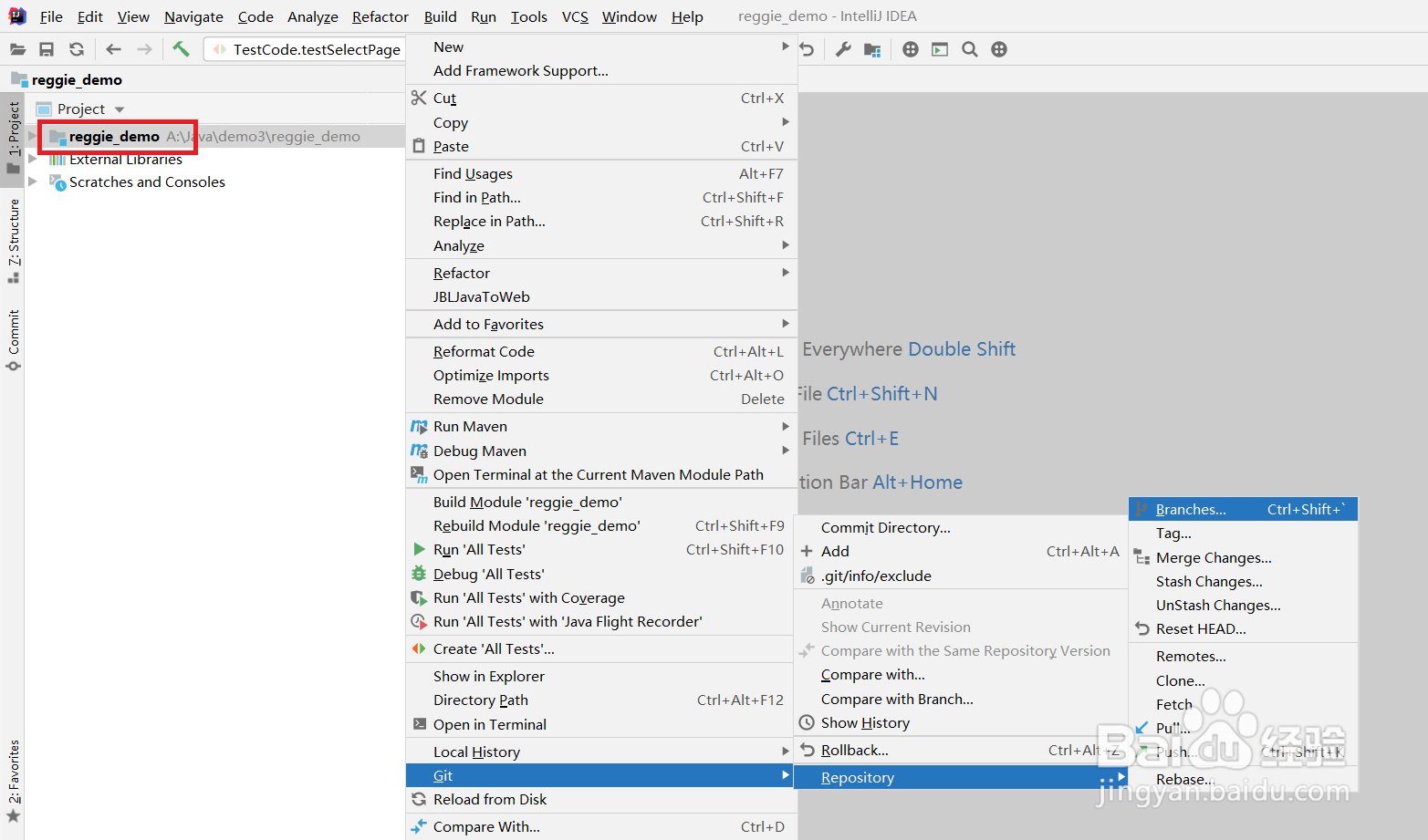Viewport: 1428px width, 840px height.
Task: Click the Build project hammer icon
Action: 181,49
